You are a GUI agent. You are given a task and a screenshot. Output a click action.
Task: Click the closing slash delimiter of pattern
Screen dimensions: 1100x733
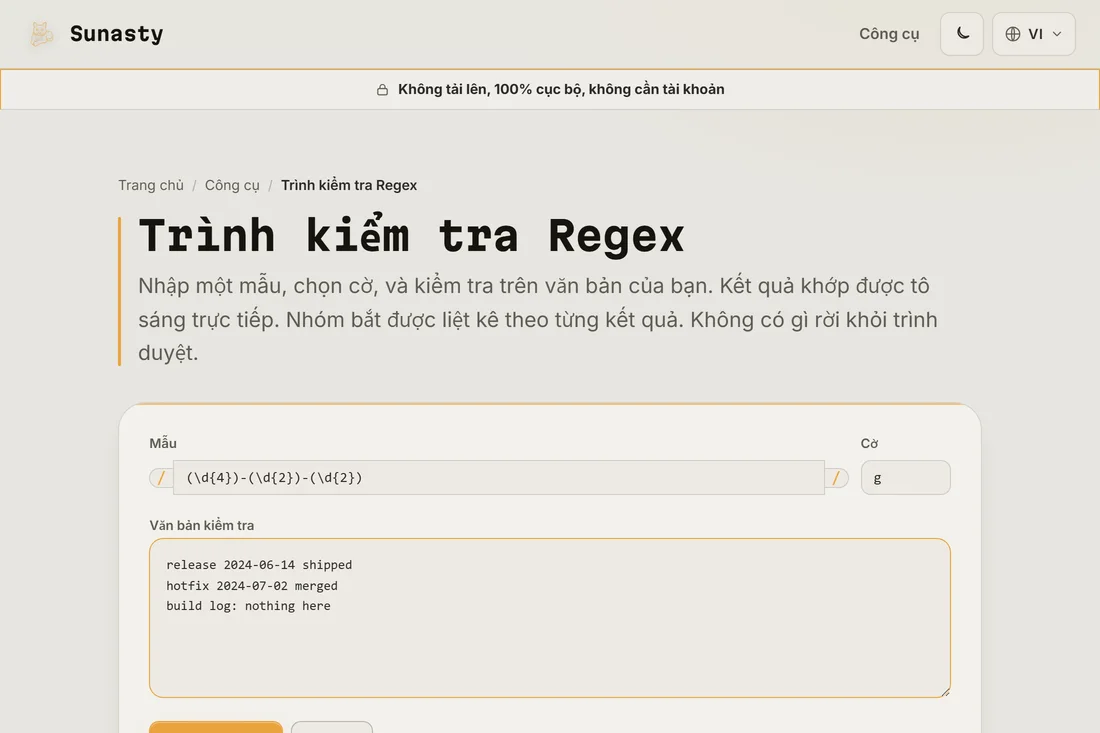836,478
